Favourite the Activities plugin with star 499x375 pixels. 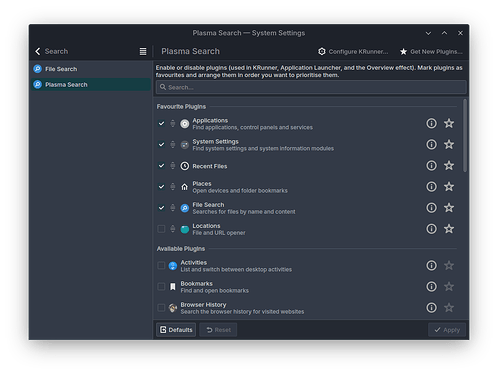coord(449,266)
